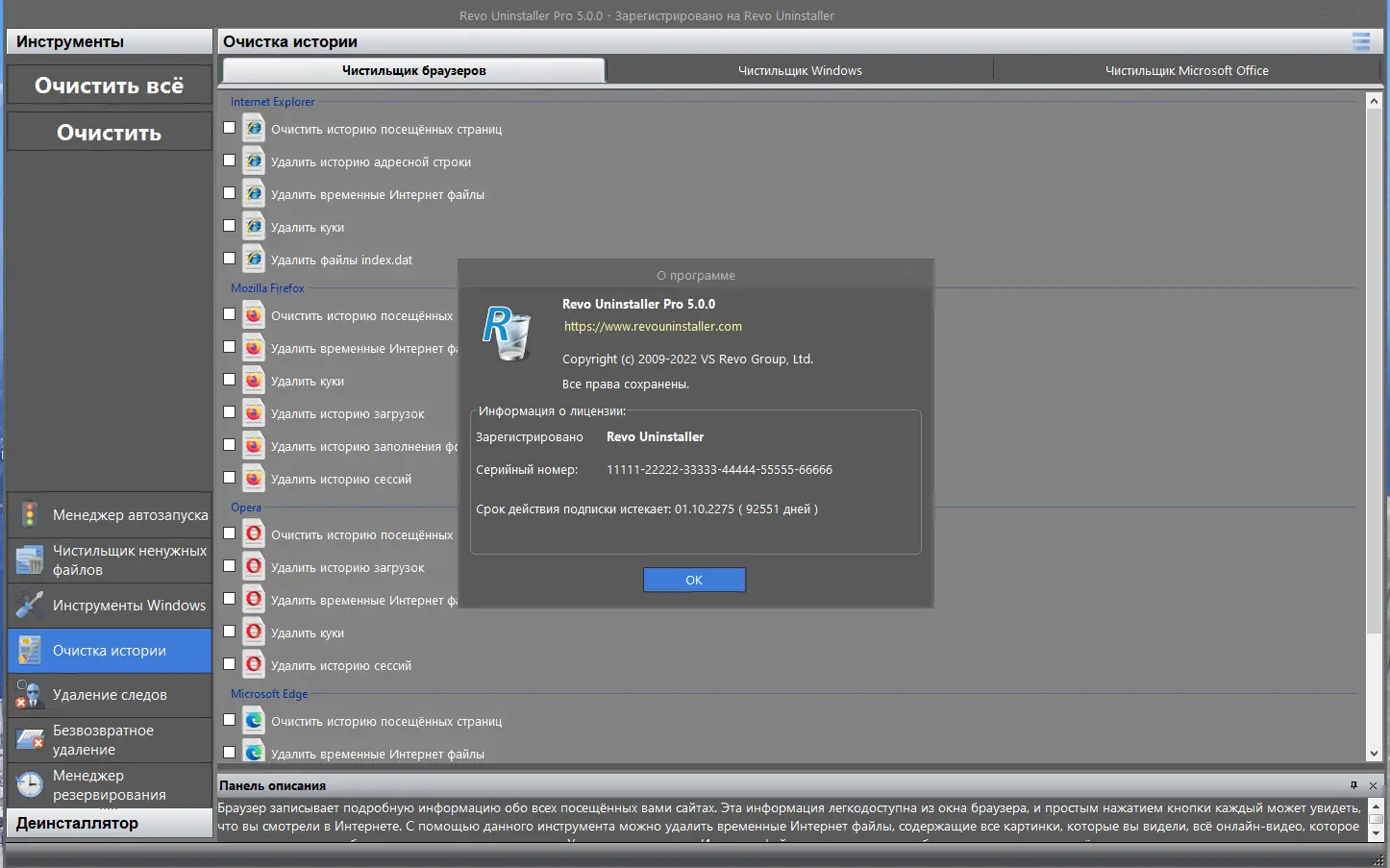Image resolution: width=1390 pixels, height=868 pixels.
Task: Switch to the Чистильщик Windows tab
Action: [799, 69]
